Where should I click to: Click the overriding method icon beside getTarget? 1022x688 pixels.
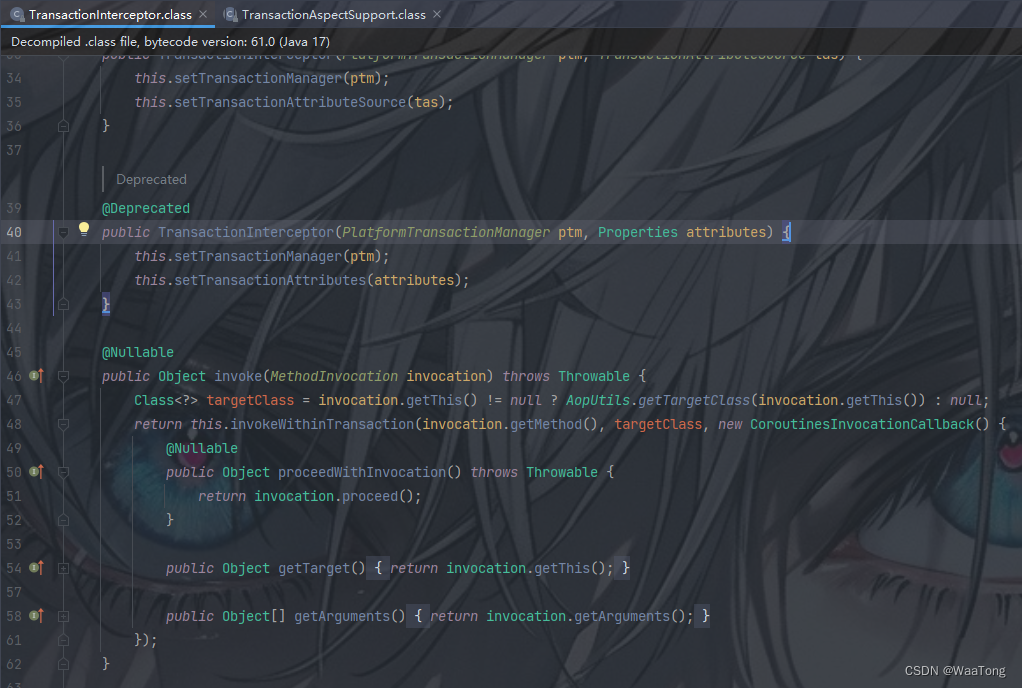click(x=35, y=567)
